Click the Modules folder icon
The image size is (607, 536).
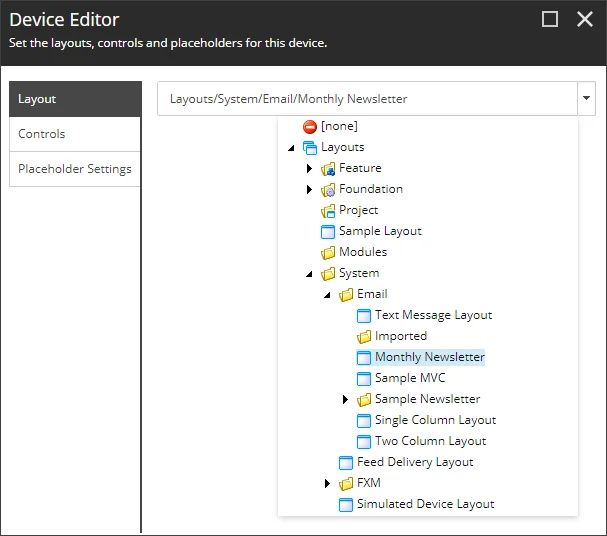[328, 253]
